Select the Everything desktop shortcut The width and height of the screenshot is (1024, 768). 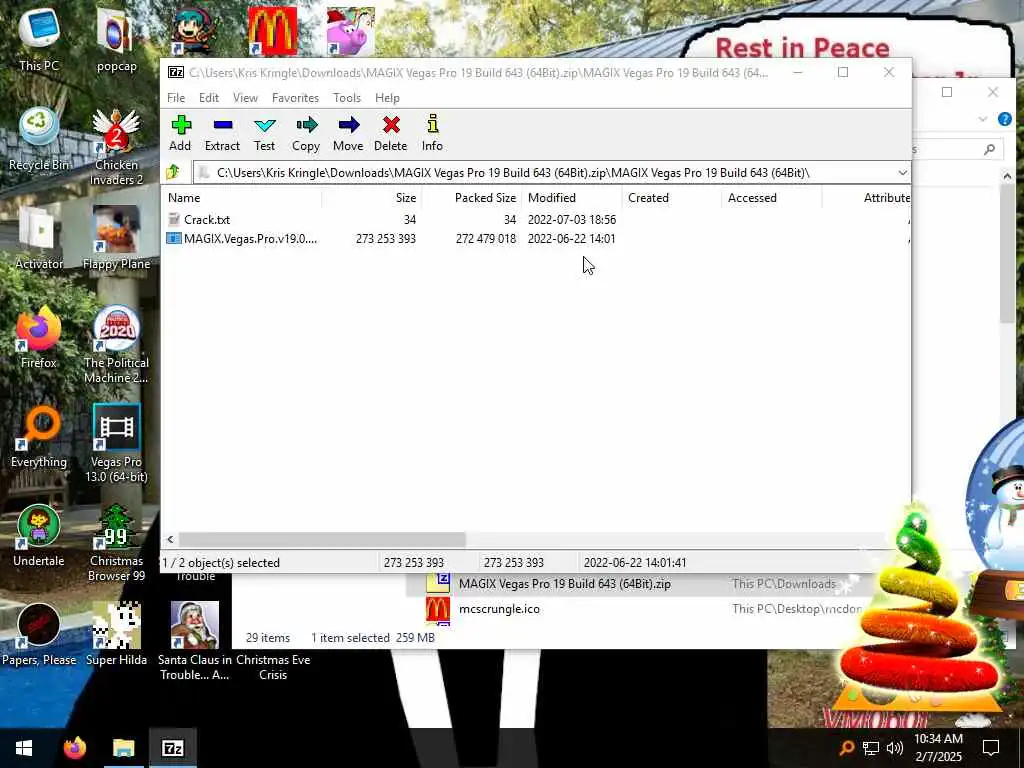[x=39, y=436]
